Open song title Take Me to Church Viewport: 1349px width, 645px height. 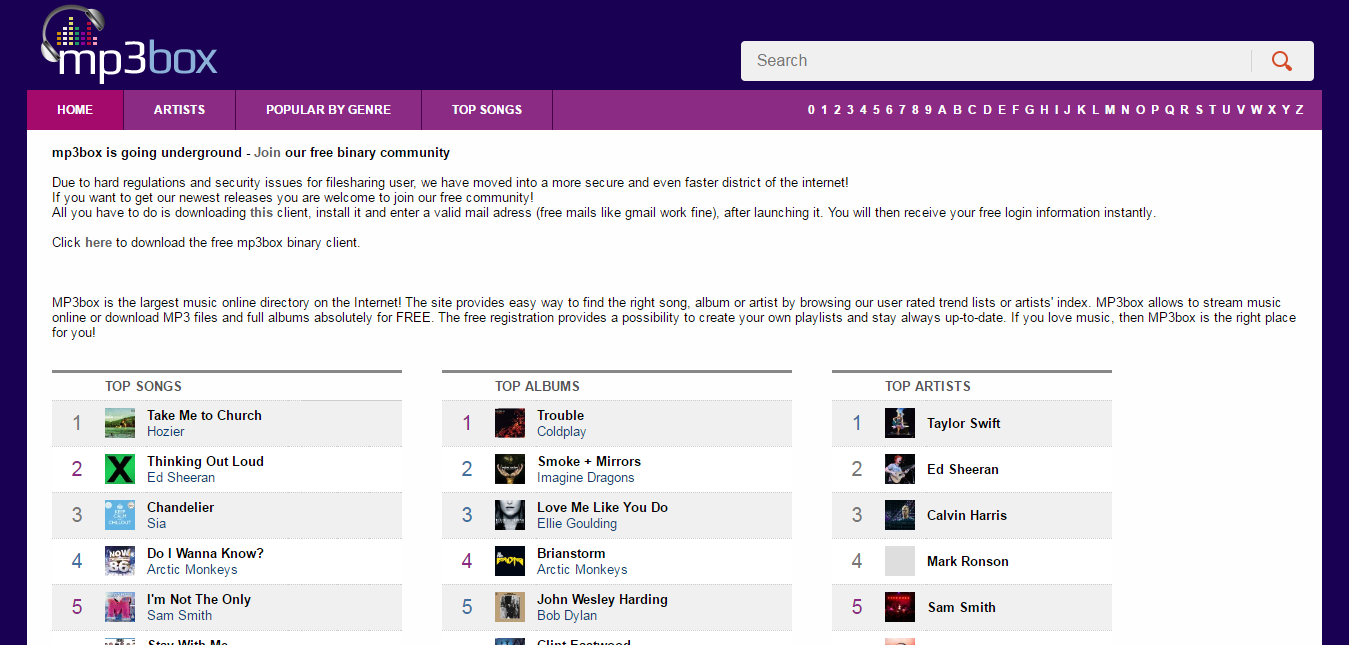[x=204, y=415]
